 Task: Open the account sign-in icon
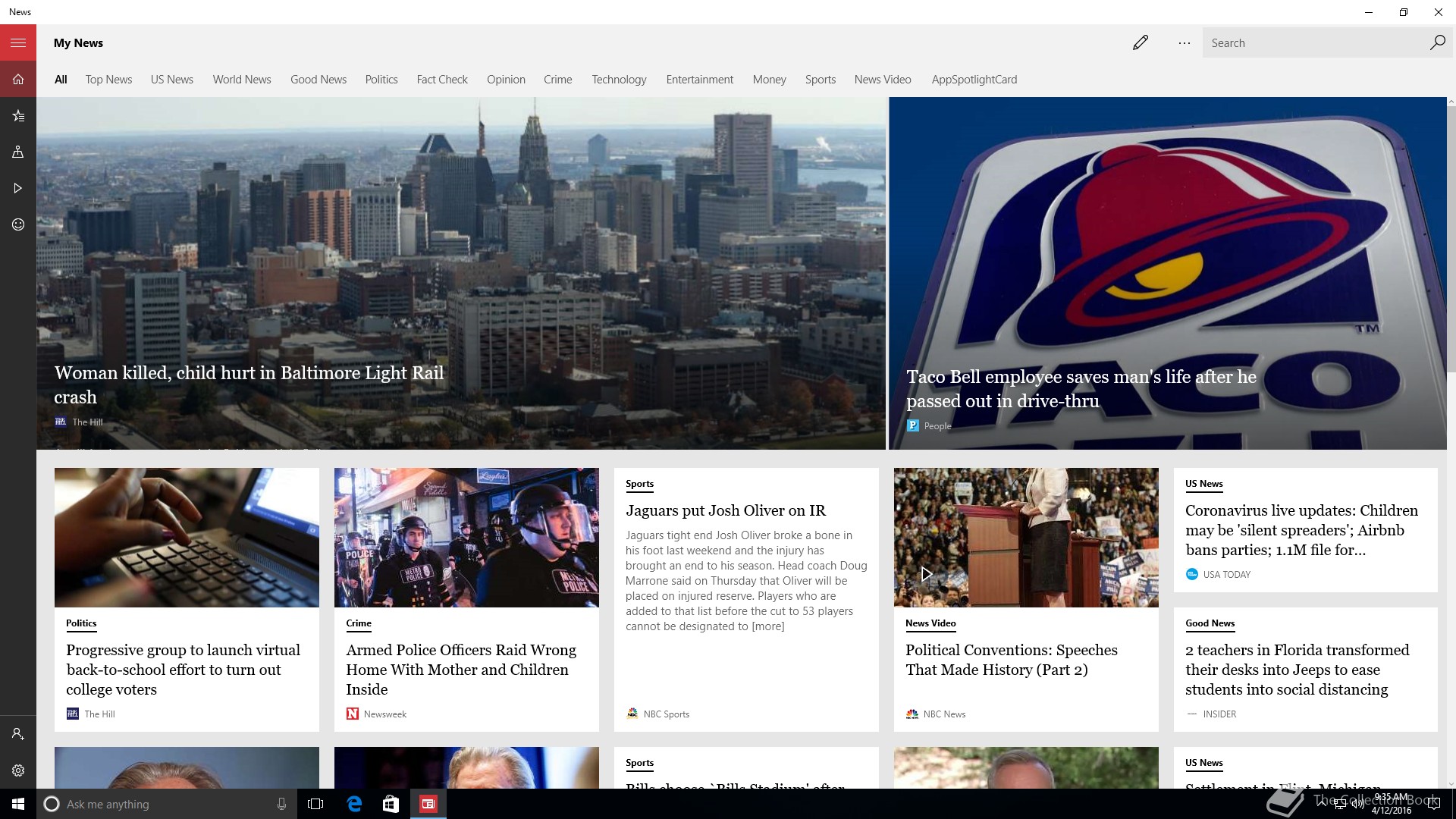click(18, 734)
